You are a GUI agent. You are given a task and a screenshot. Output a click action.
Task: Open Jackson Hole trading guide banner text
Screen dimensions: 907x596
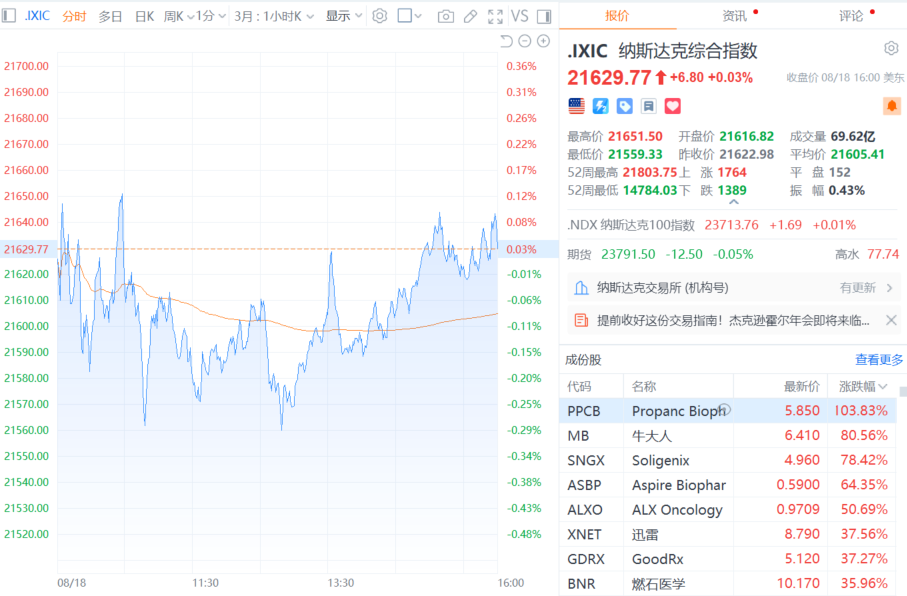pos(733,320)
